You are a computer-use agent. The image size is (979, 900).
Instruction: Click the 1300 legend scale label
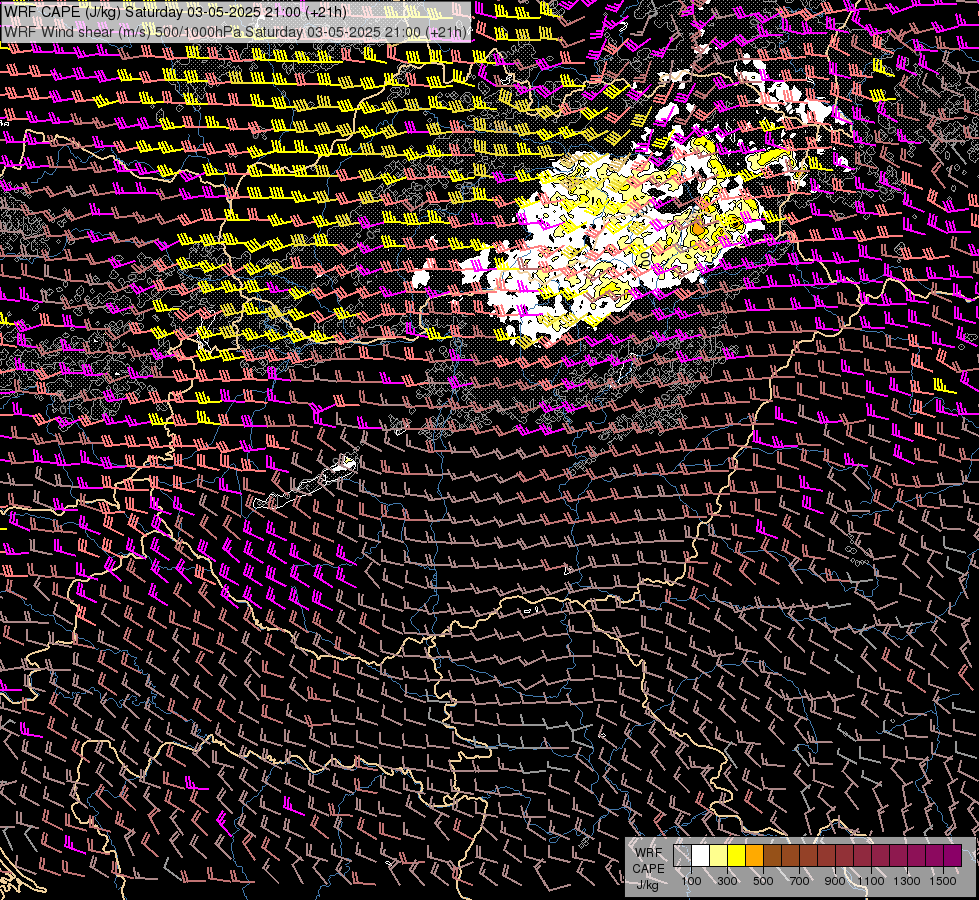click(907, 881)
